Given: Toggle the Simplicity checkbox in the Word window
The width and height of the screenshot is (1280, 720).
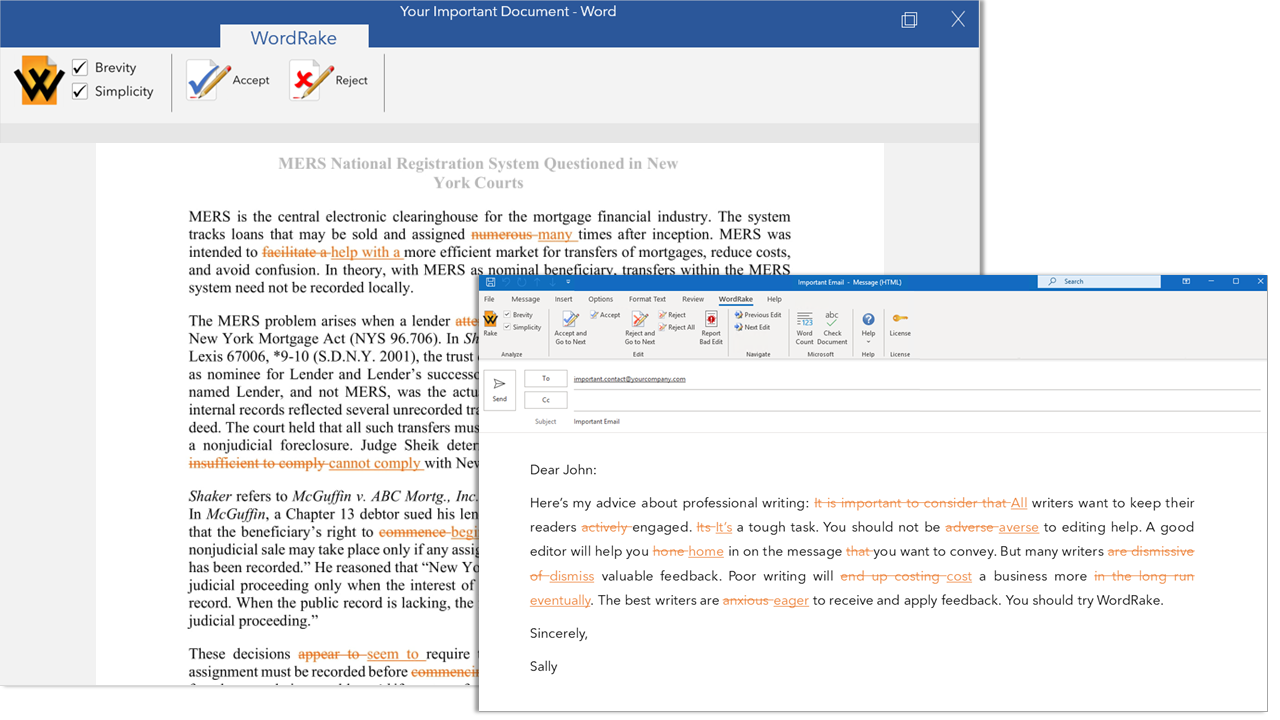Looking at the screenshot, I should tap(80, 91).
